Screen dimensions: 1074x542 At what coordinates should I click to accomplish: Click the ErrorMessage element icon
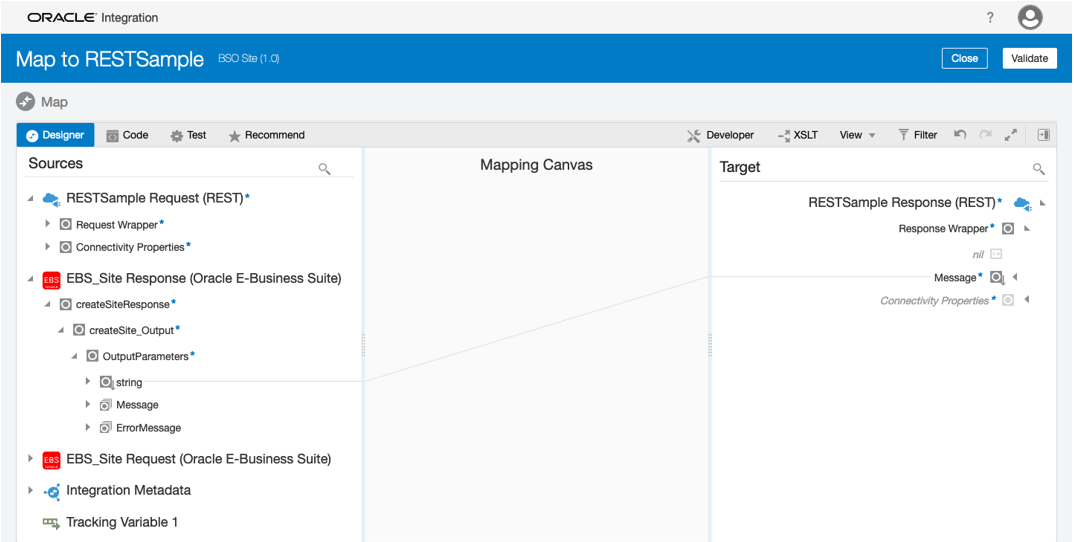105,428
